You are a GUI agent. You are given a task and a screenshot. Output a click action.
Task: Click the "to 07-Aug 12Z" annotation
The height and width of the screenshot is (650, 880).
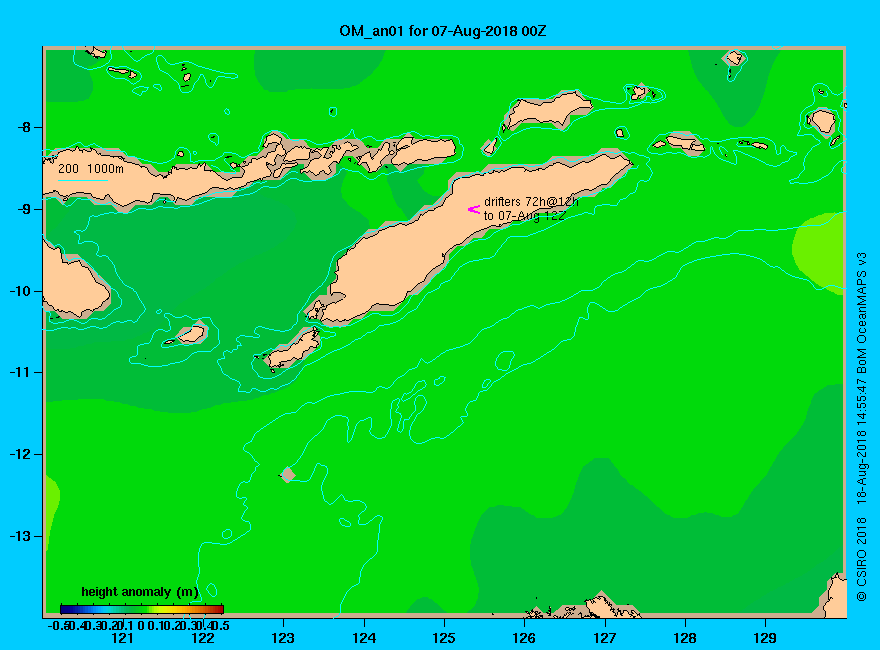tap(524, 216)
